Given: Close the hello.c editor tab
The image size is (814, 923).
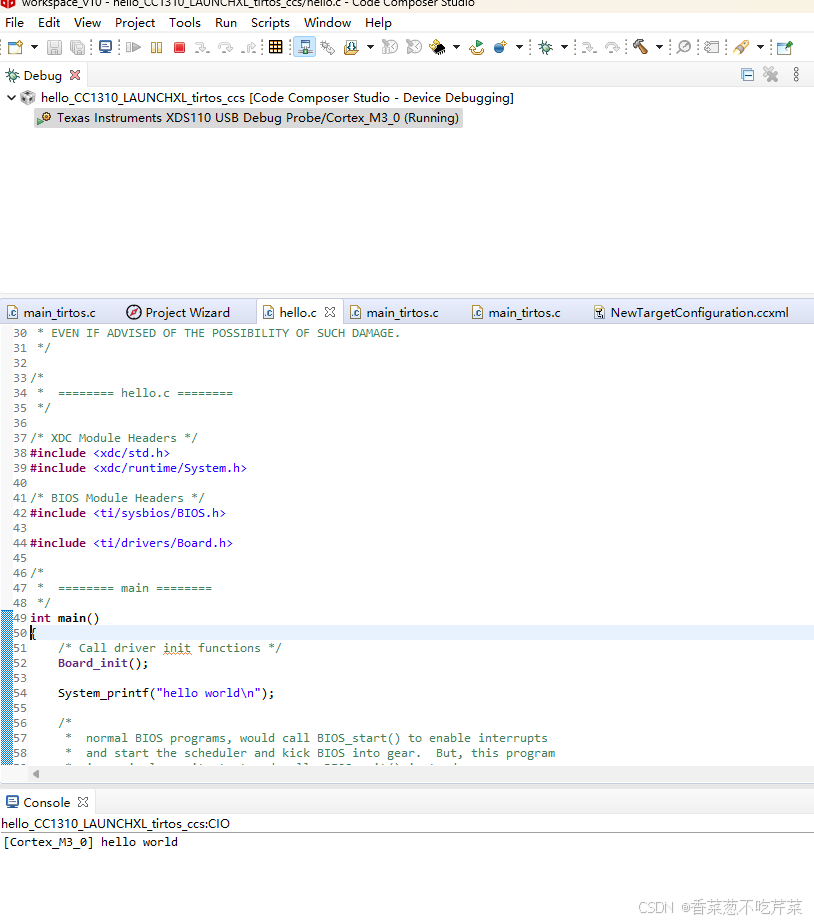Looking at the screenshot, I should 330,312.
